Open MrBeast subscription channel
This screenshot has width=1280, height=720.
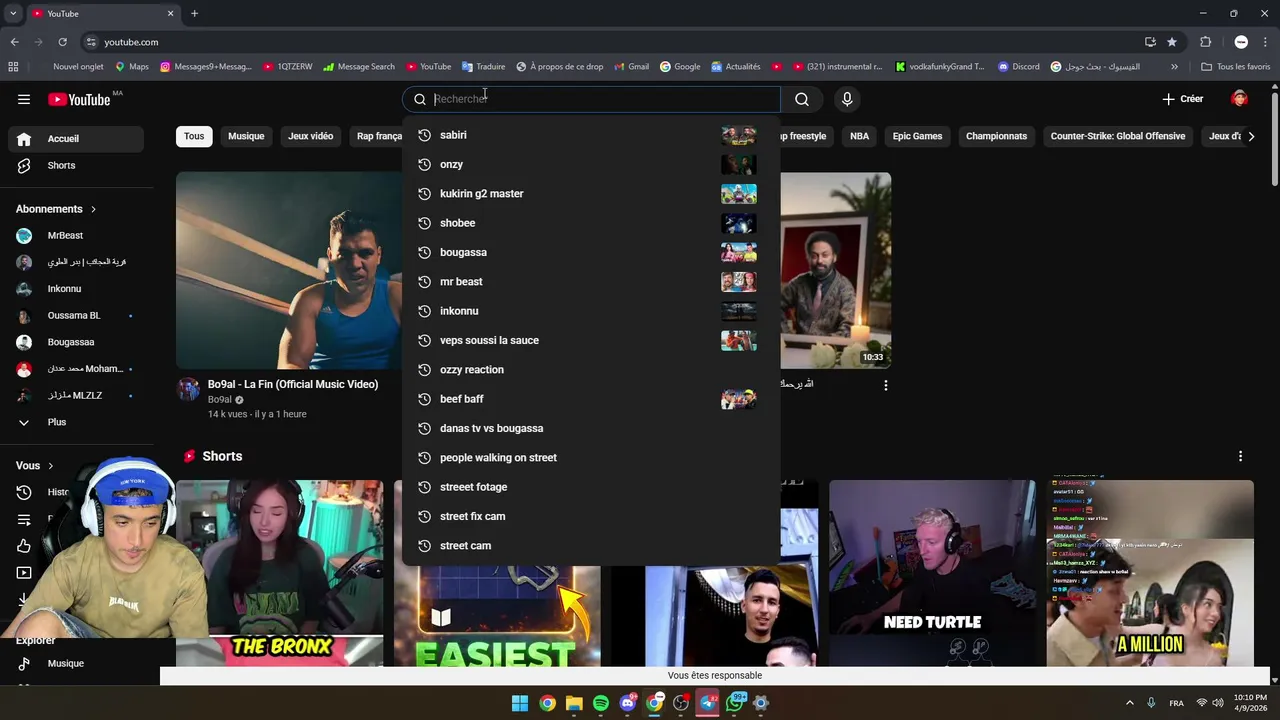(x=76, y=235)
